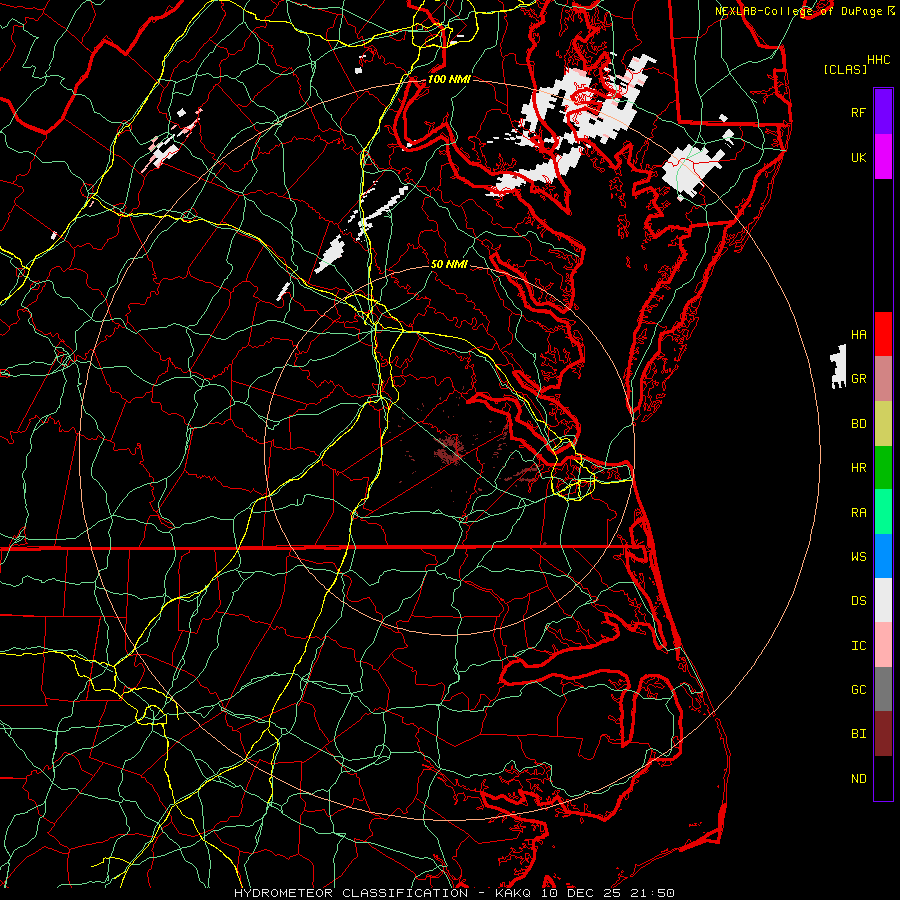Click the HA red legend swatch
Viewport: 900px width, 900px height.
tap(883, 334)
